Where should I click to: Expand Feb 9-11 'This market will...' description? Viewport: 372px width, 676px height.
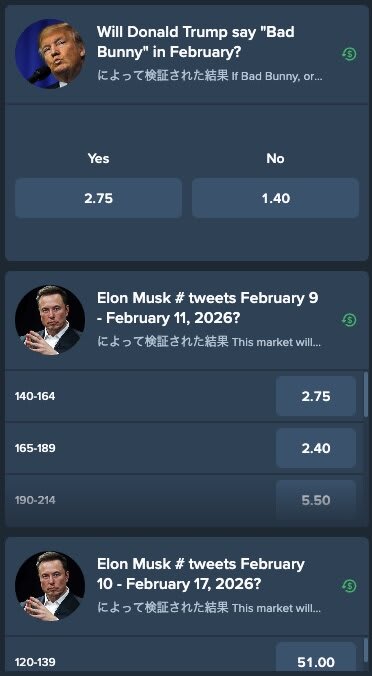[276, 343]
